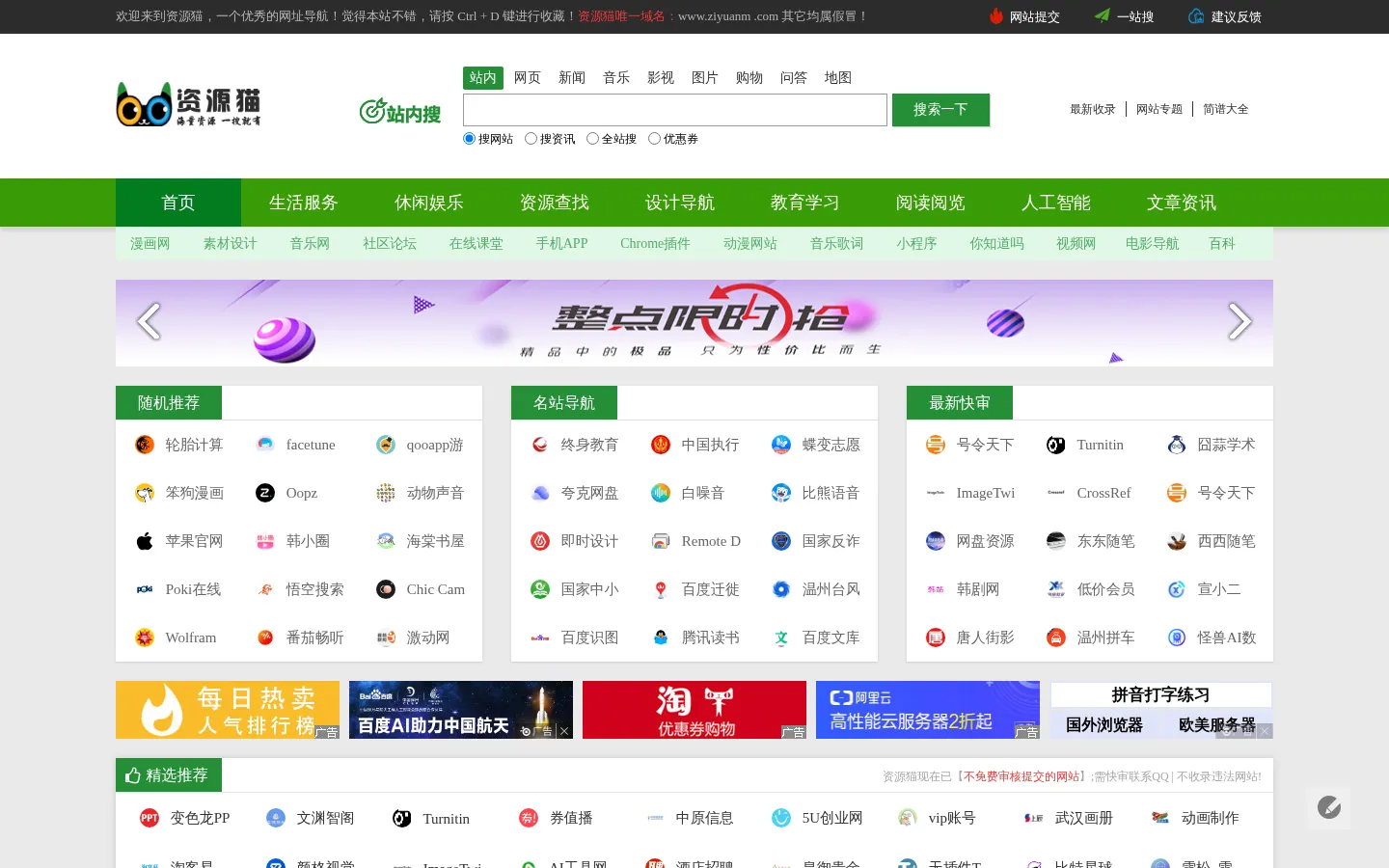Click into the site search input field
This screenshot has height=868, width=1389.
coord(675,110)
